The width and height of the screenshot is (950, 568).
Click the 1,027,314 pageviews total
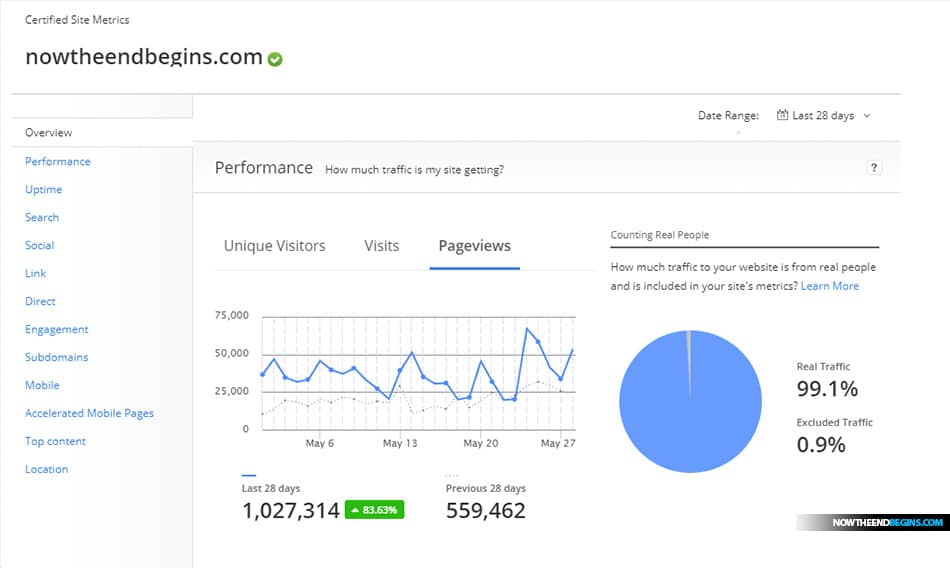291,510
